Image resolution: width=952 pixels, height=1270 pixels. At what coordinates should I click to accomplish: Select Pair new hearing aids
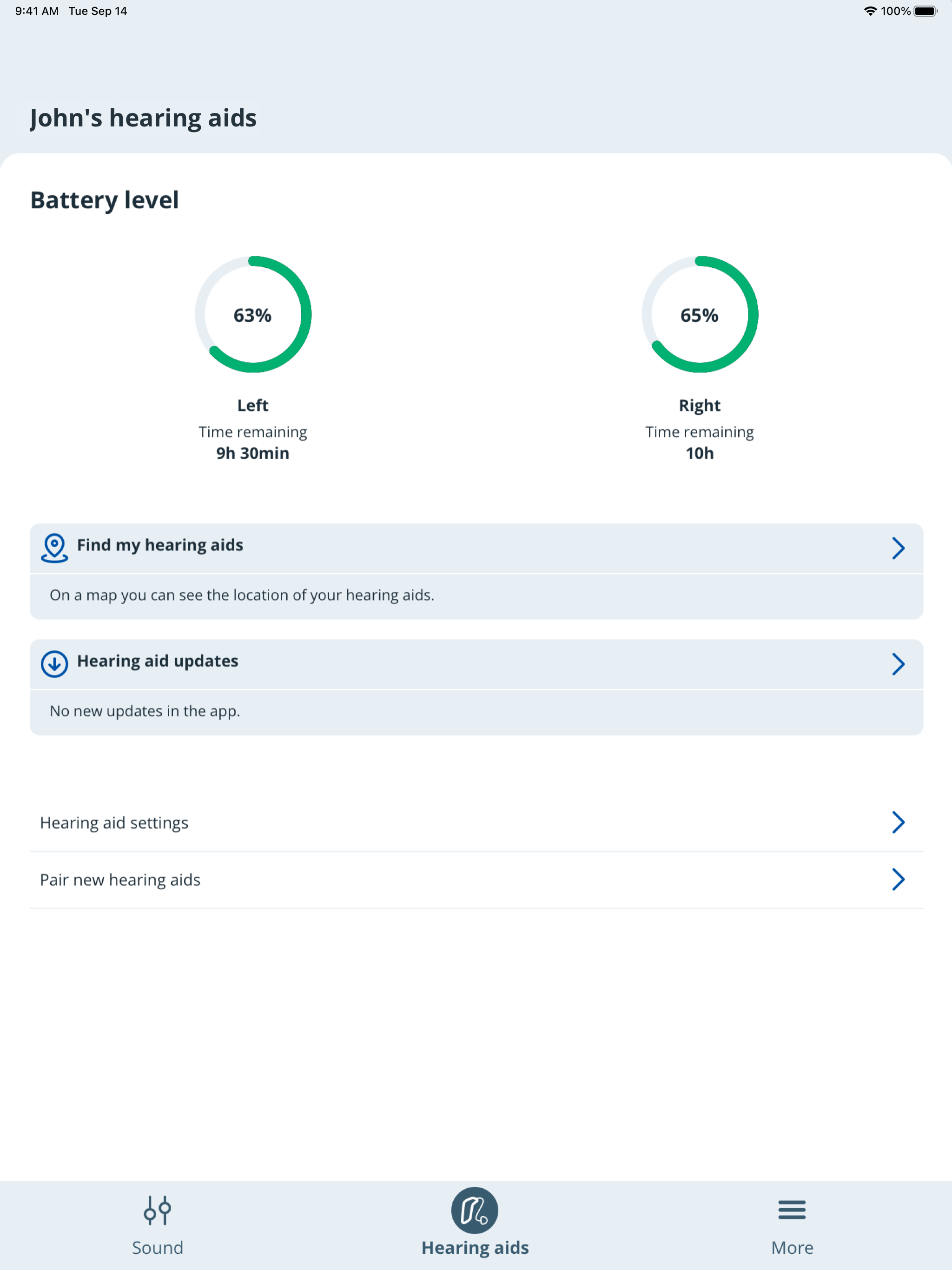coord(476,880)
